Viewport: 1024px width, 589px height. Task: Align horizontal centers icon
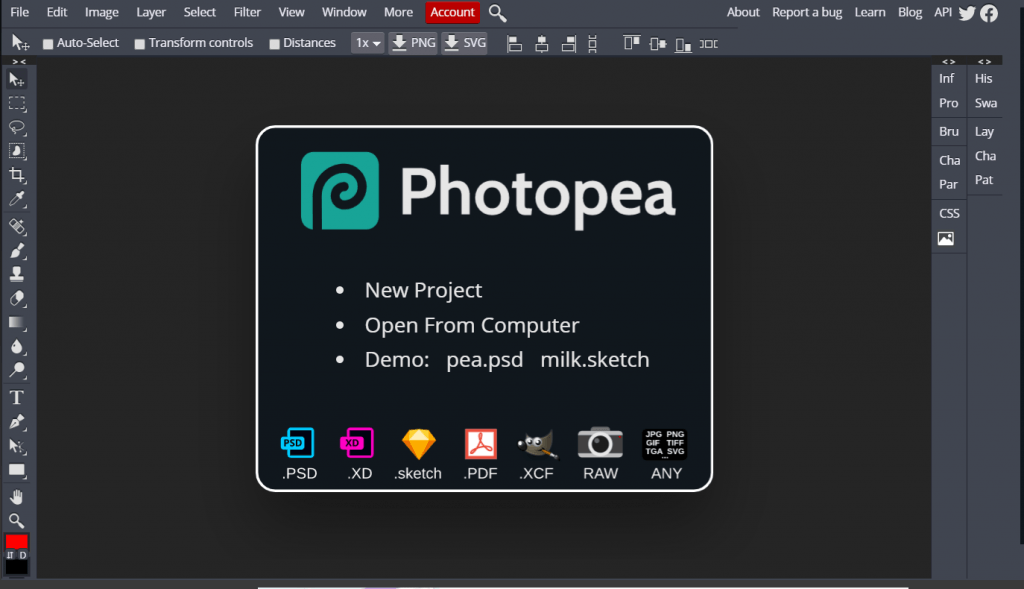click(541, 44)
